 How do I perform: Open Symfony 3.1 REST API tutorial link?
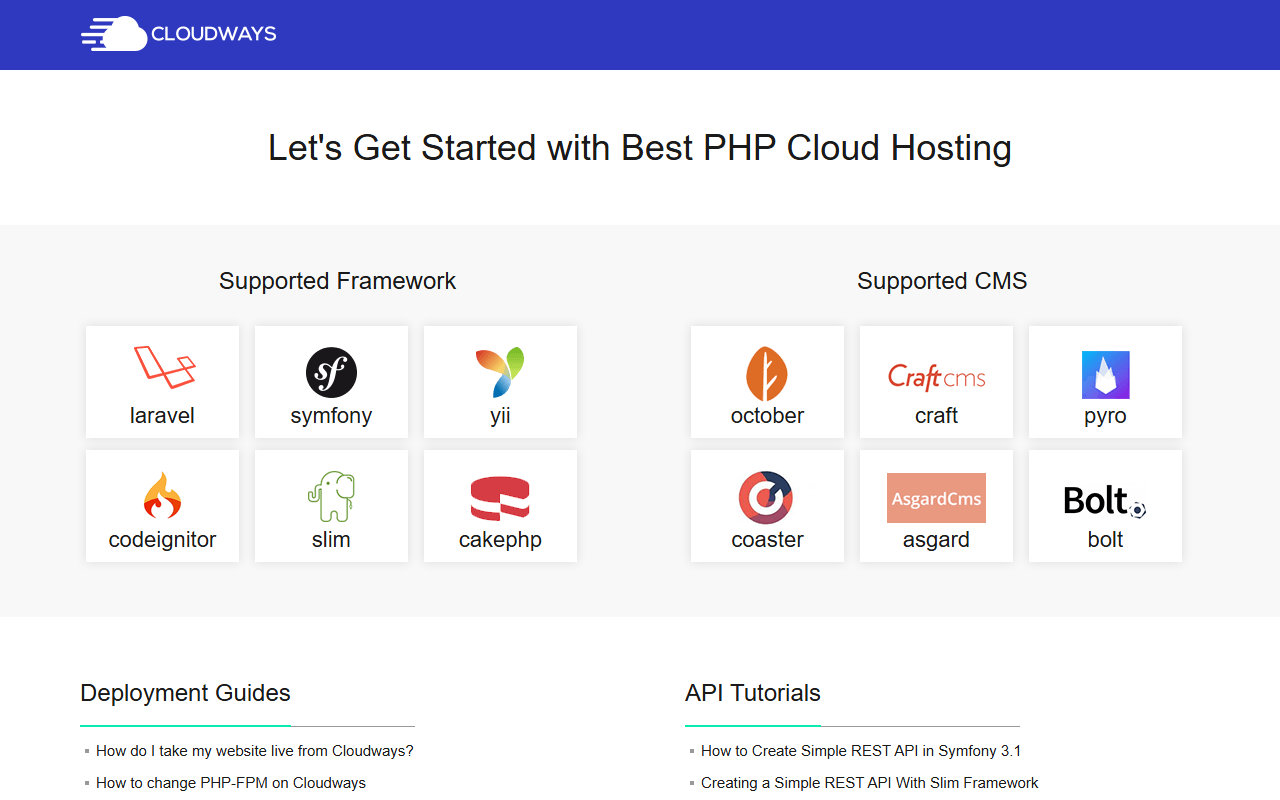click(861, 751)
